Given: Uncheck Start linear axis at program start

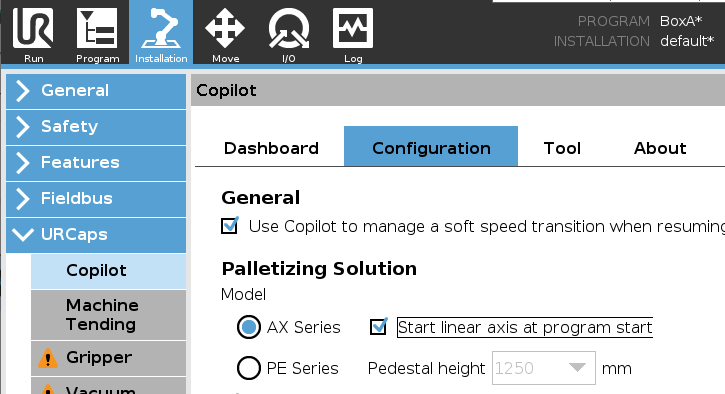Looking at the screenshot, I should point(379,326).
